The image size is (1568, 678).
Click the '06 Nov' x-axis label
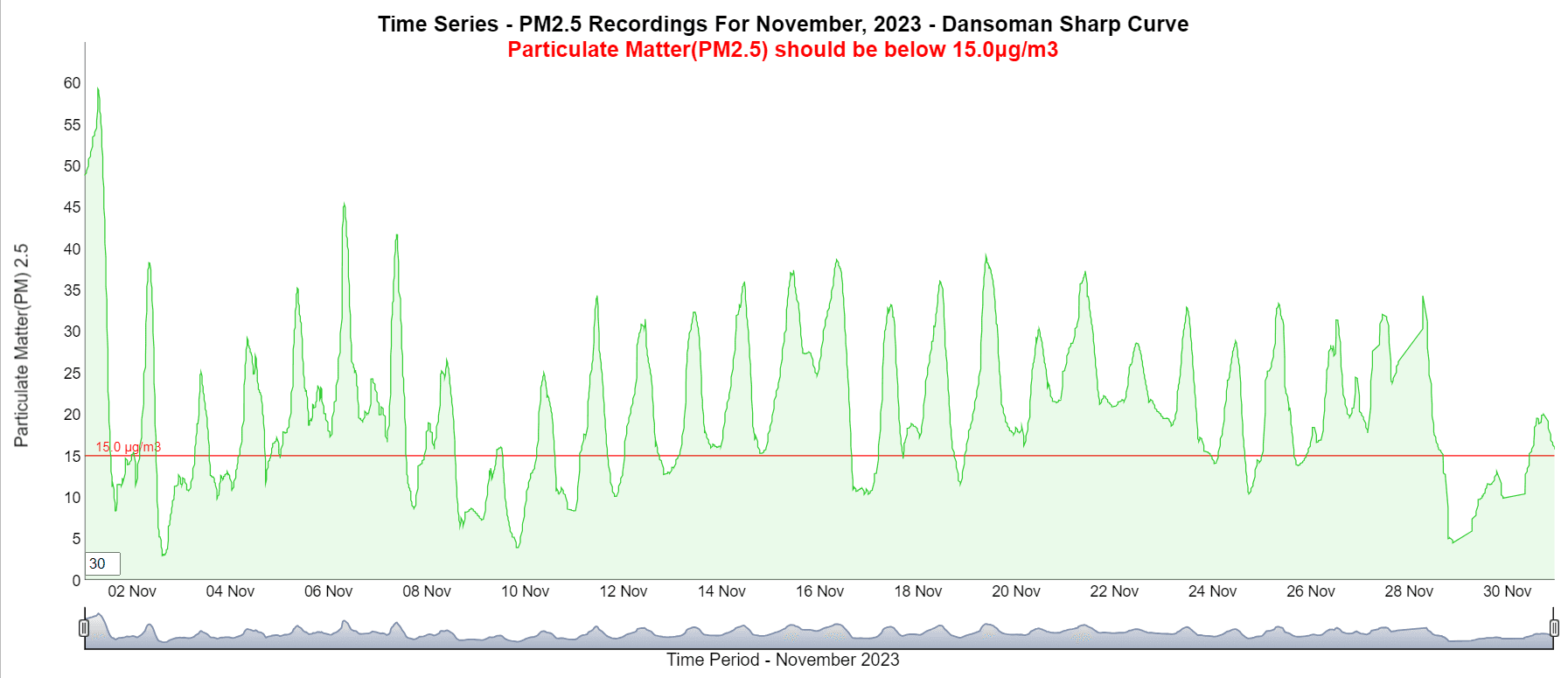(x=328, y=591)
